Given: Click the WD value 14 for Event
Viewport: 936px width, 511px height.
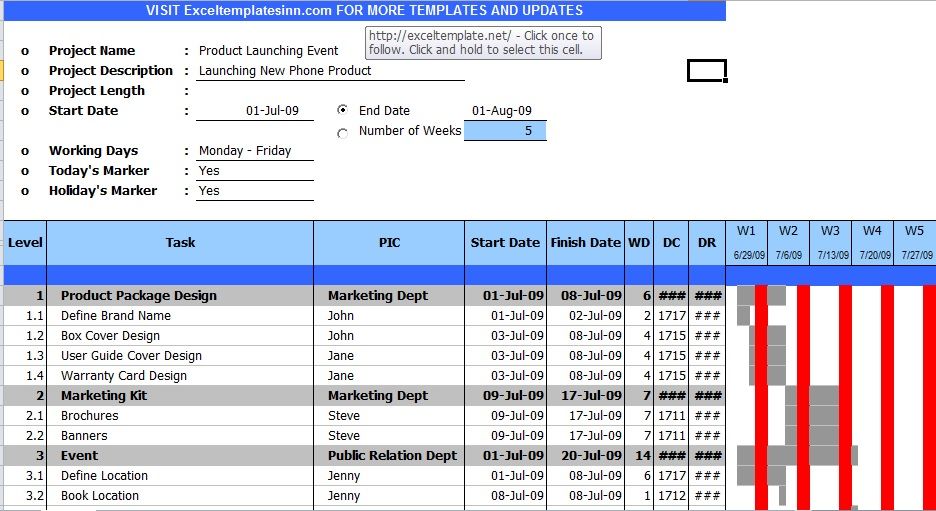Looking at the screenshot, I should point(639,455).
